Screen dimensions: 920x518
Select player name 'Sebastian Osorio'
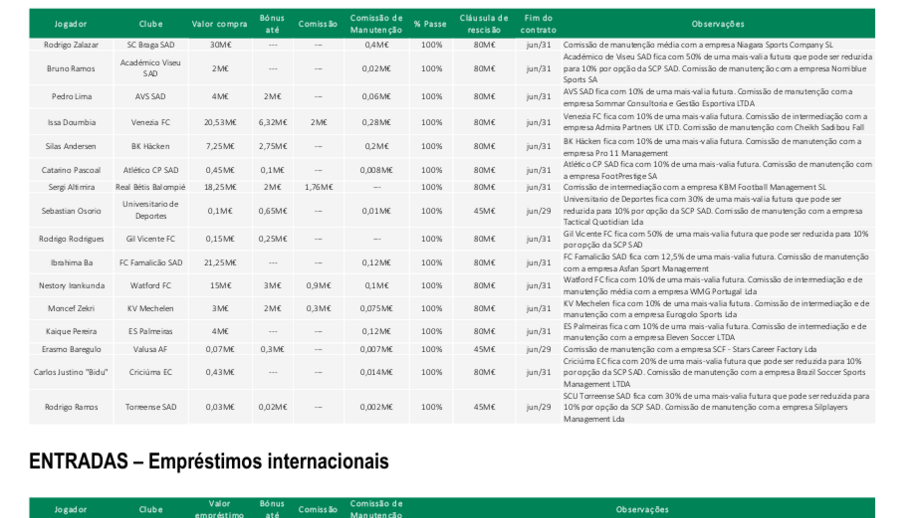71,211
